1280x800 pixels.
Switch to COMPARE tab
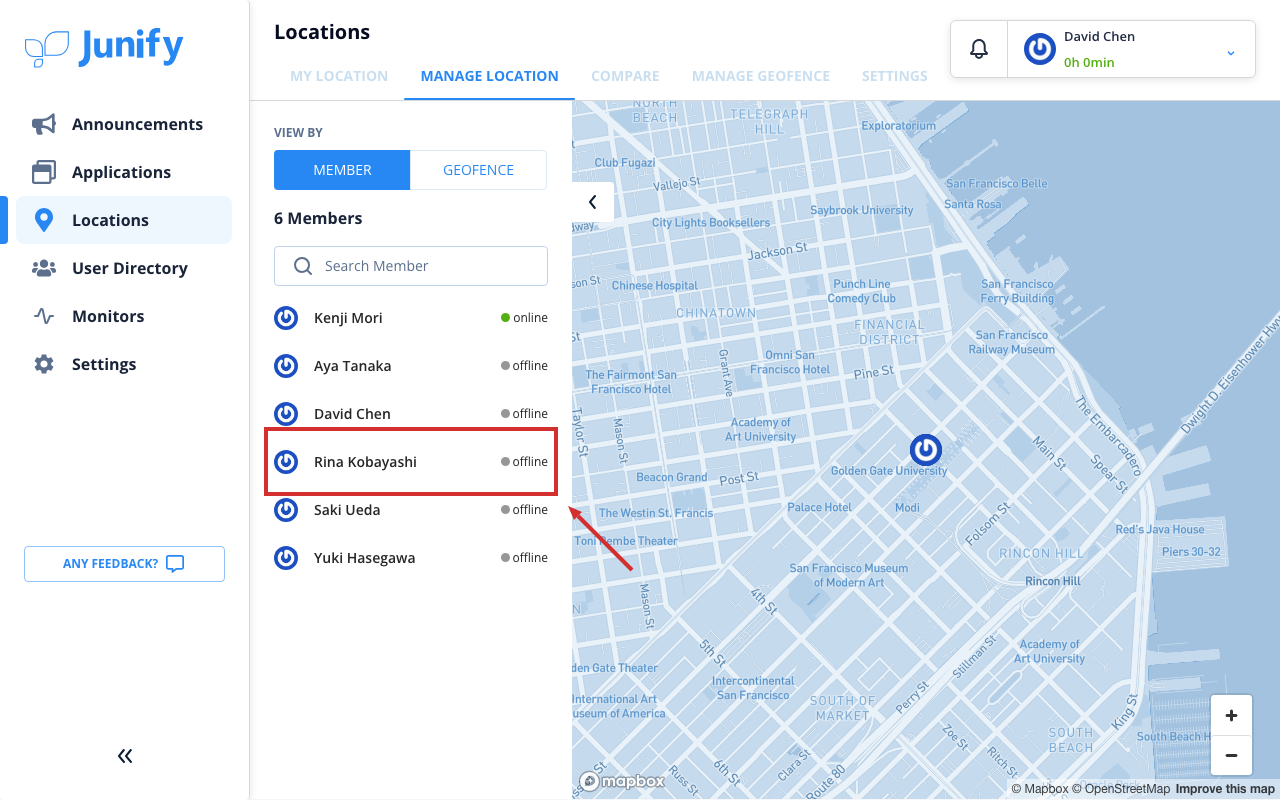point(625,76)
